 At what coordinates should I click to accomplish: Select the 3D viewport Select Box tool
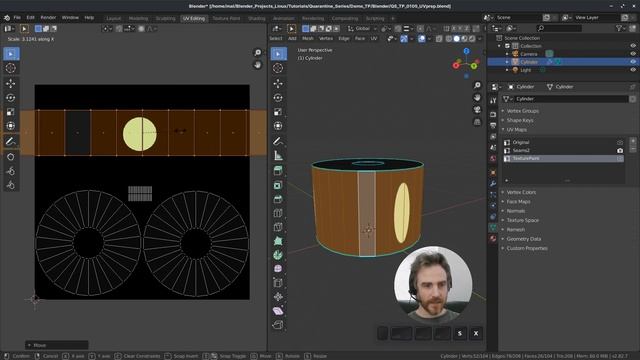[278, 54]
